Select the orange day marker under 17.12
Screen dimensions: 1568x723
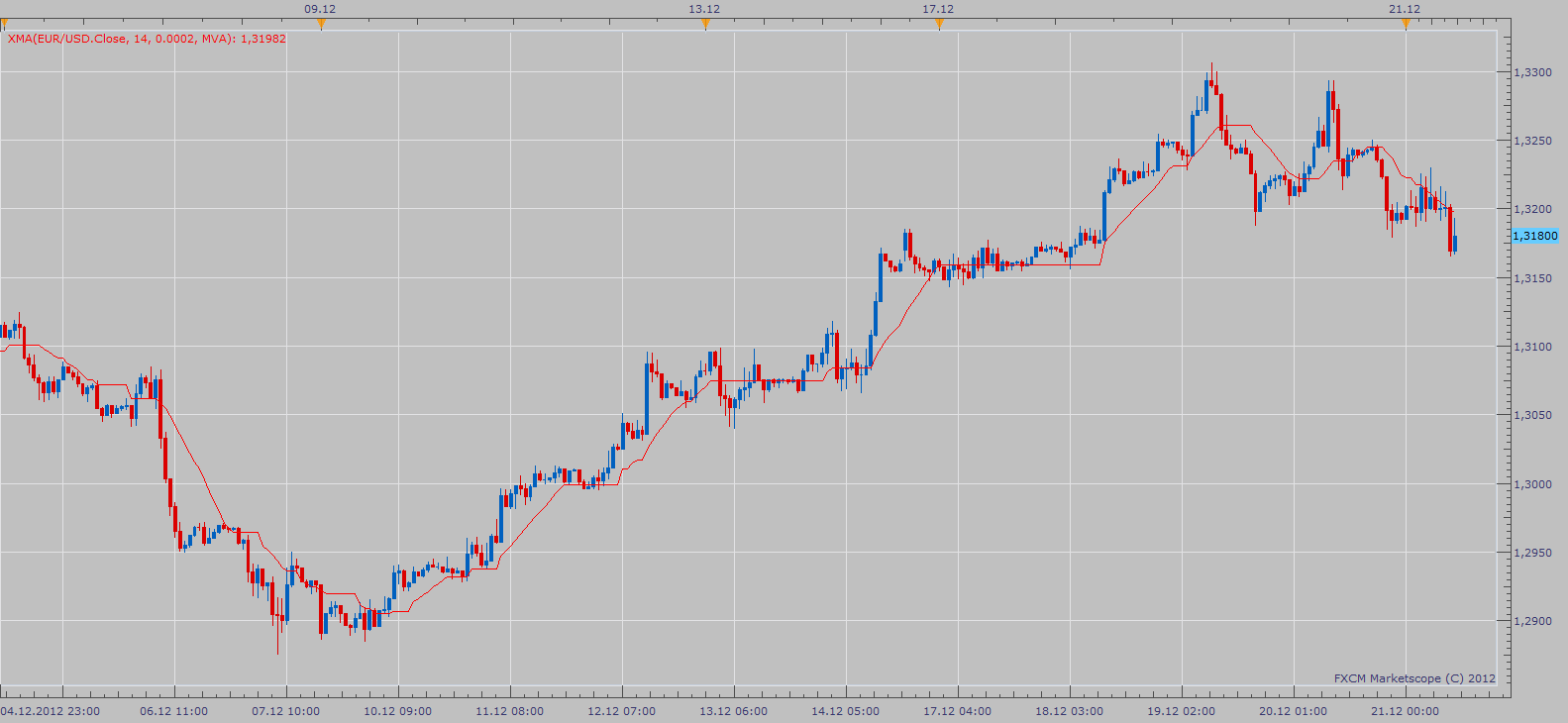pos(939,25)
